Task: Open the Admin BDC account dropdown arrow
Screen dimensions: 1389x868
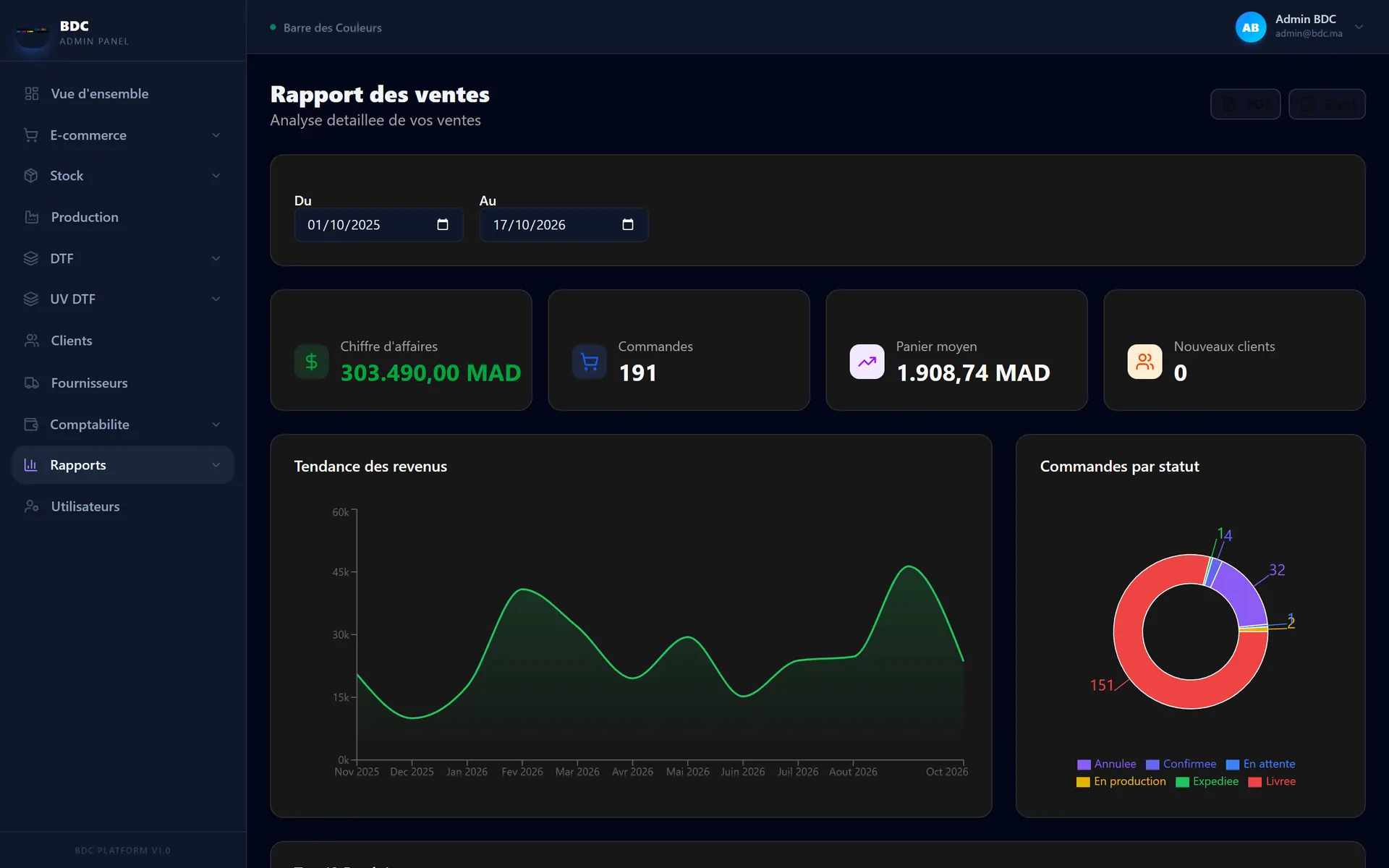Action: [1359, 27]
